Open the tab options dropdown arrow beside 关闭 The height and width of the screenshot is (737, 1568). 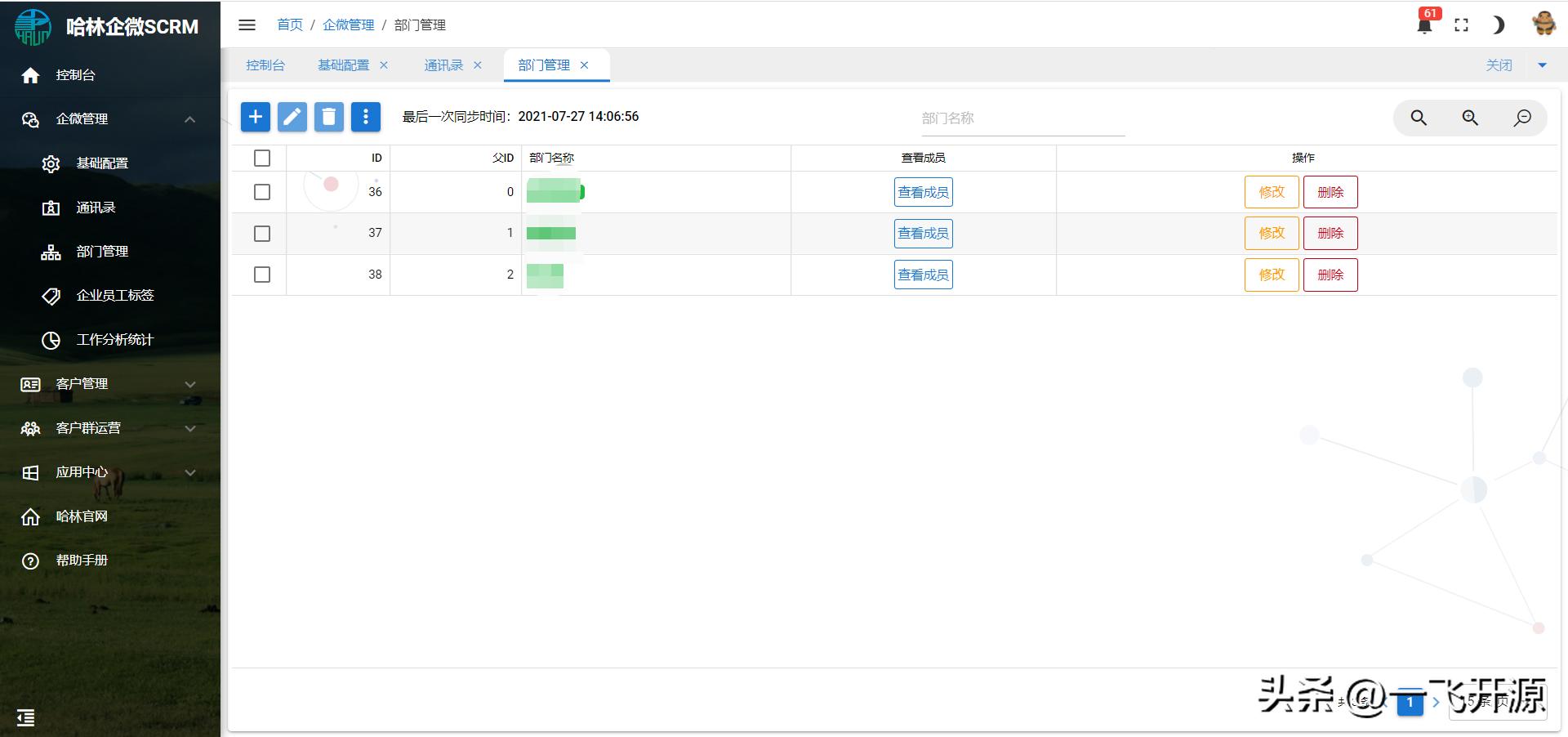[1542, 65]
